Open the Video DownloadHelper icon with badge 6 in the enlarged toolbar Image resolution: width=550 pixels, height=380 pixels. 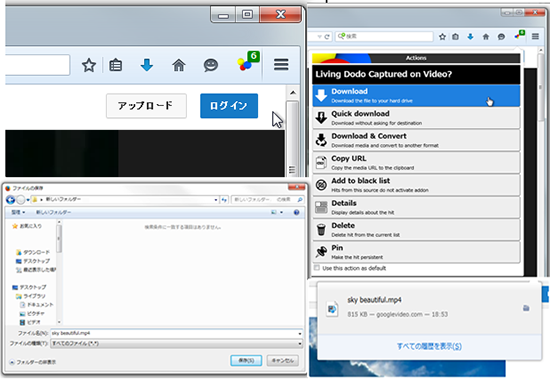click(x=248, y=62)
